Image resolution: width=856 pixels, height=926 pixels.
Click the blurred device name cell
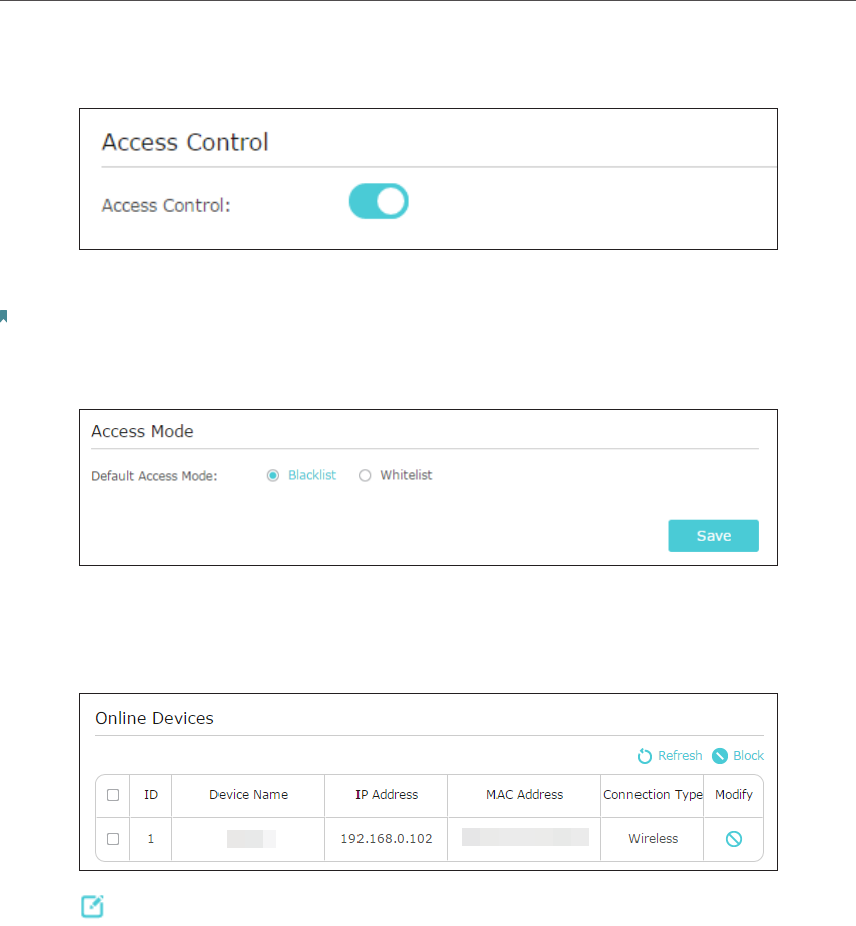point(250,839)
